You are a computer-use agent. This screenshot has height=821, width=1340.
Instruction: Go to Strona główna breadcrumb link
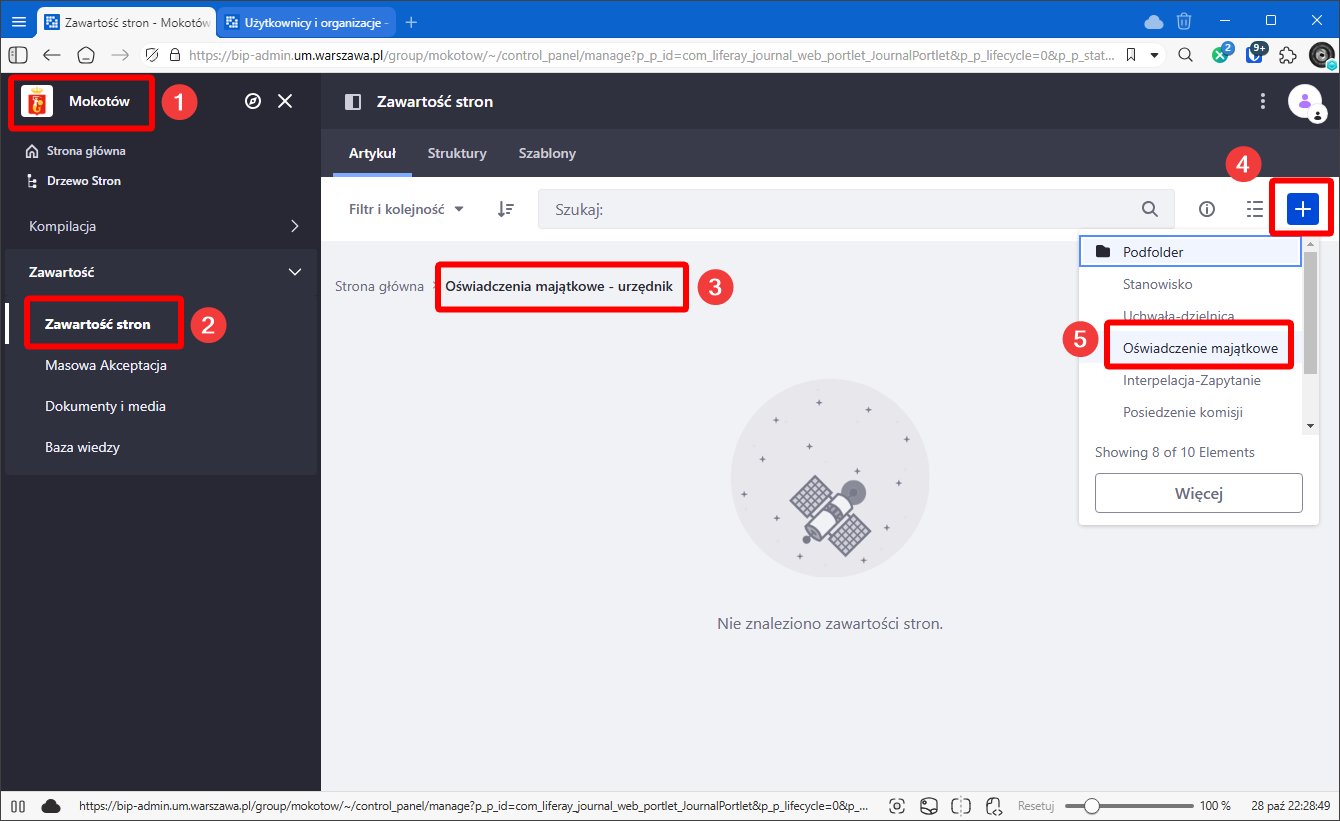tap(379, 286)
